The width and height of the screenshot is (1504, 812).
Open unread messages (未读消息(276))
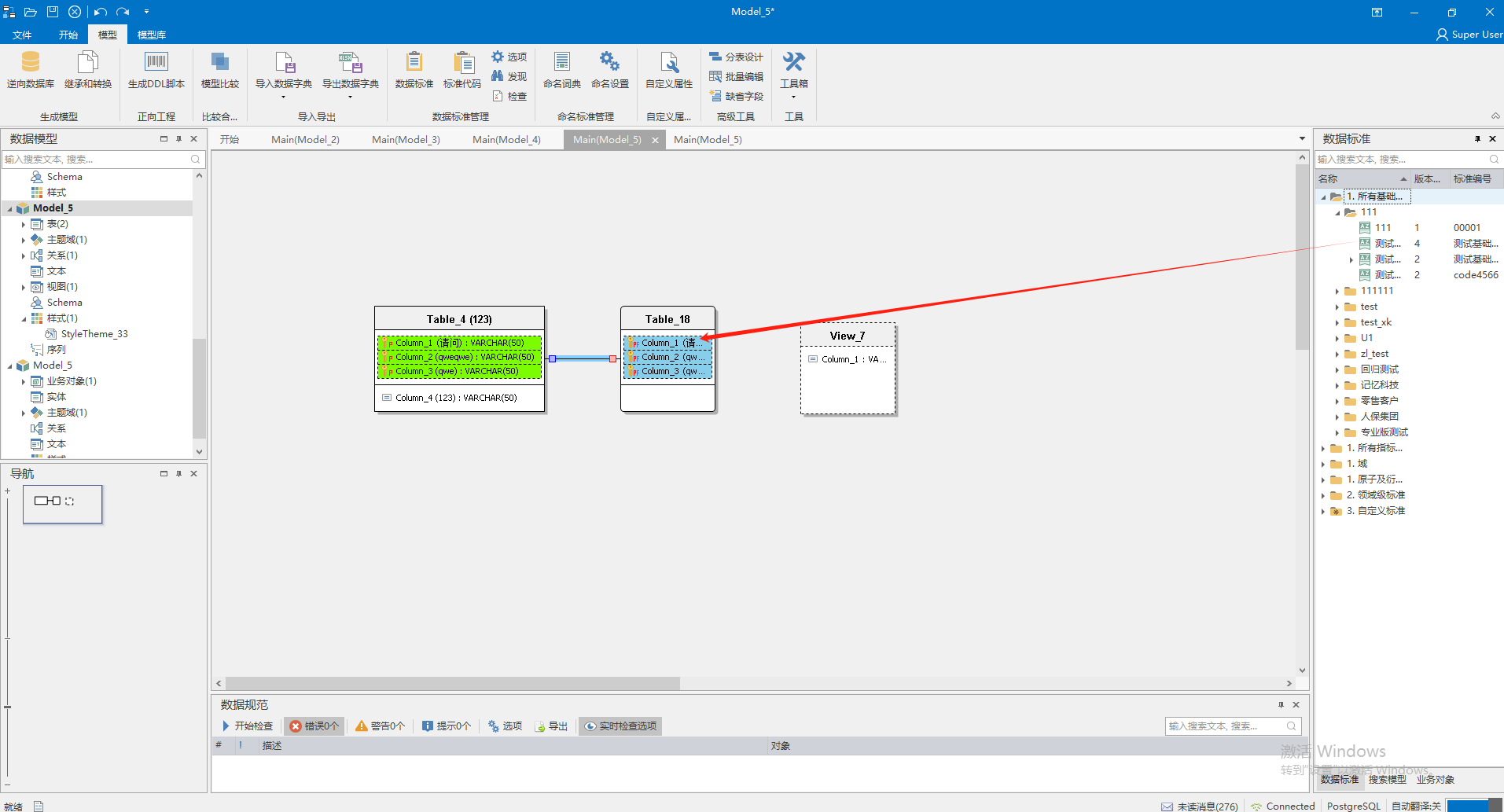tap(1199, 806)
